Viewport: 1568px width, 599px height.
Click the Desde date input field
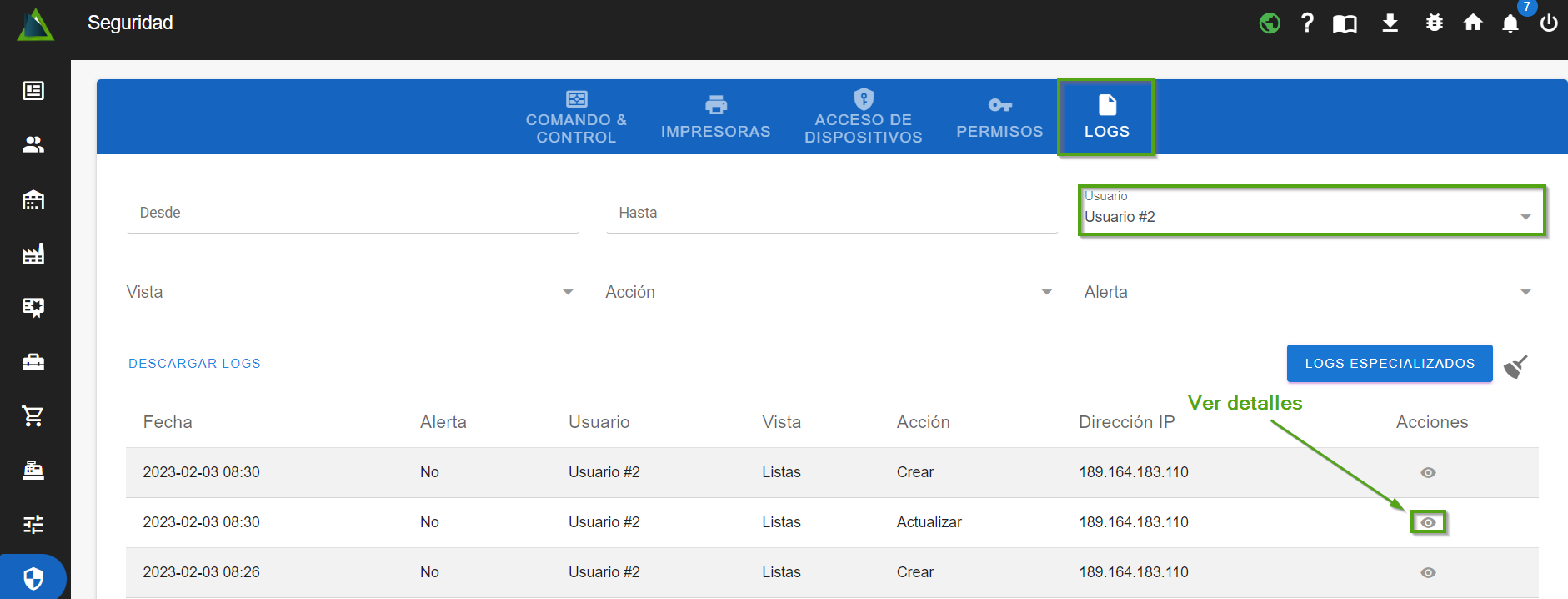[x=352, y=214]
